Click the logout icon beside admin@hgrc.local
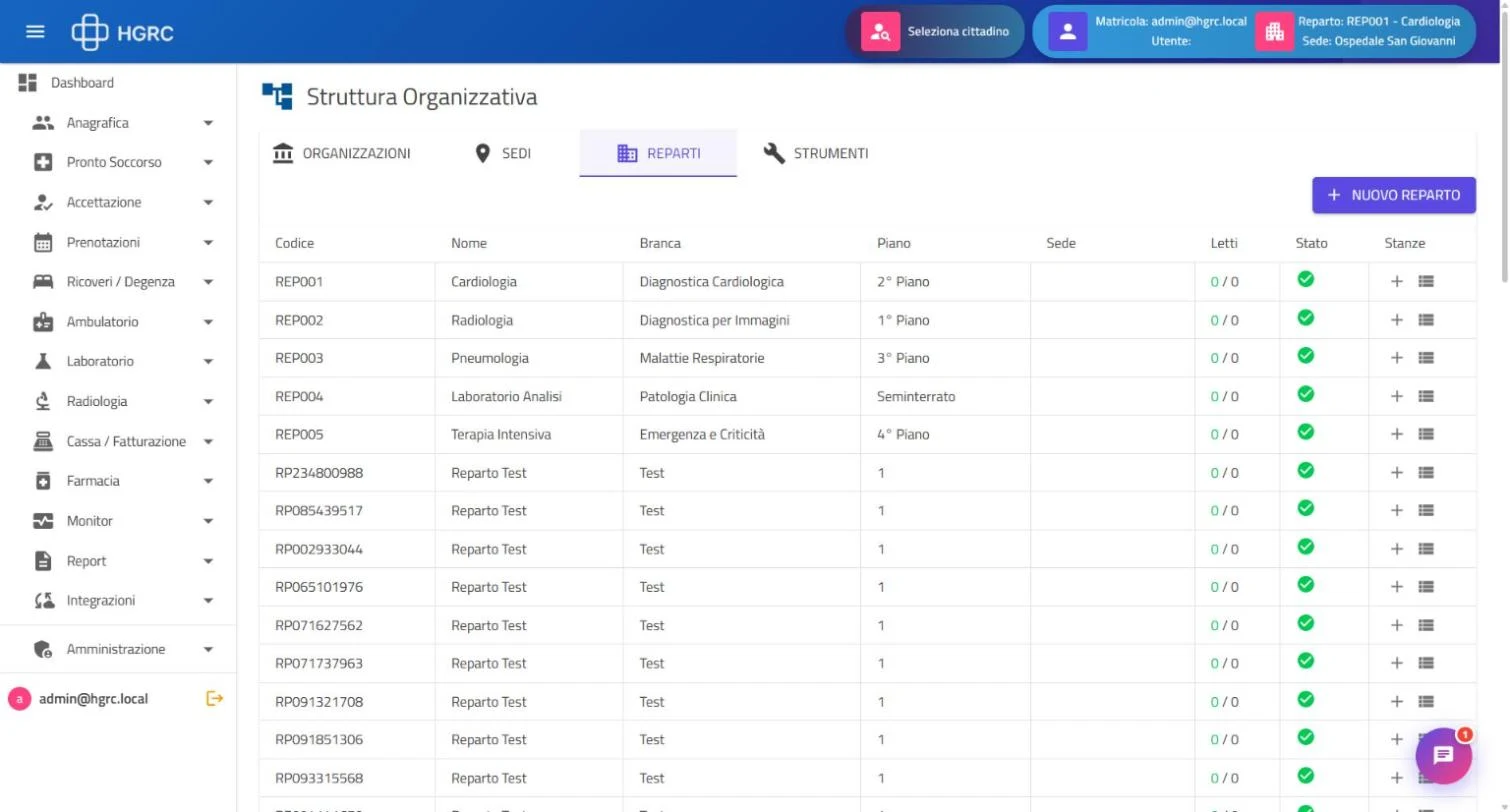The height and width of the screenshot is (812, 1510). pyautogui.click(x=214, y=699)
